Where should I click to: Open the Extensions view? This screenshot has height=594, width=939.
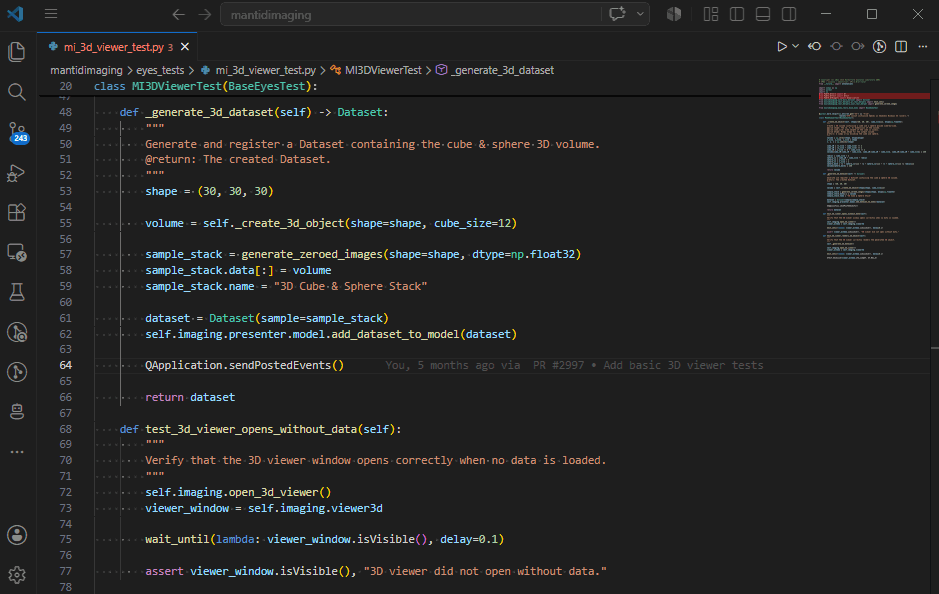(x=17, y=213)
